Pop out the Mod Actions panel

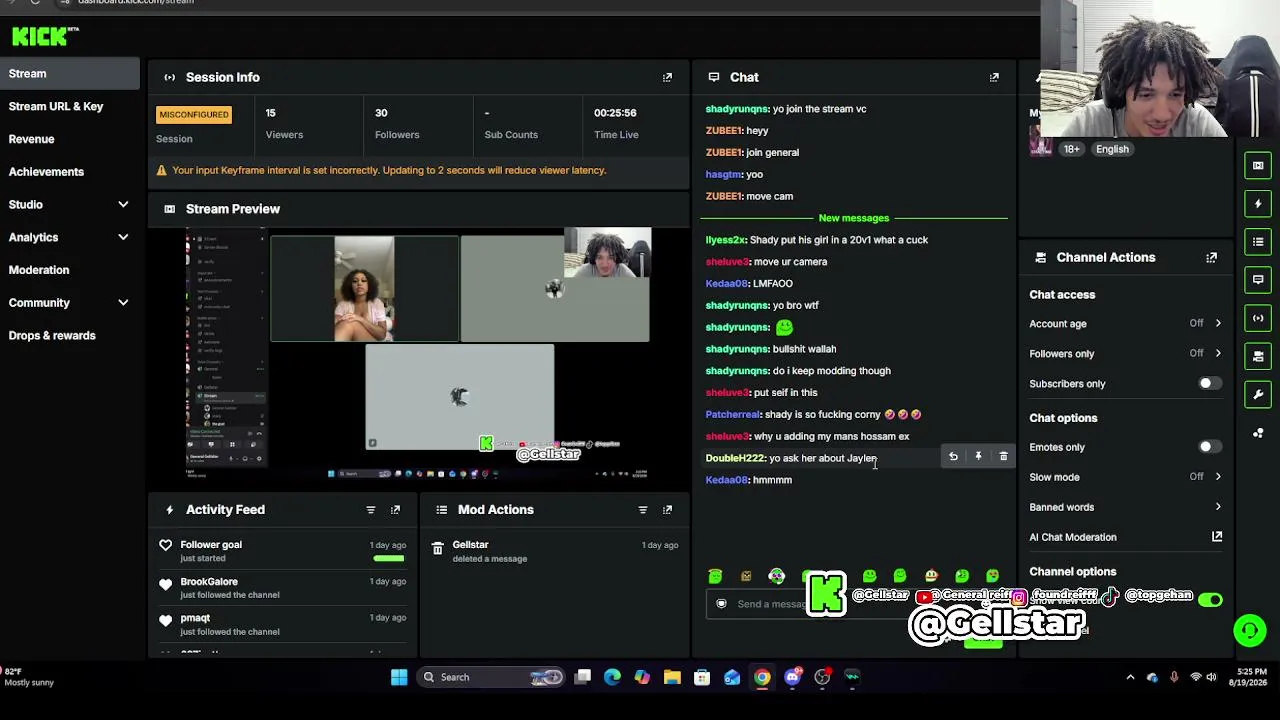pos(667,510)
